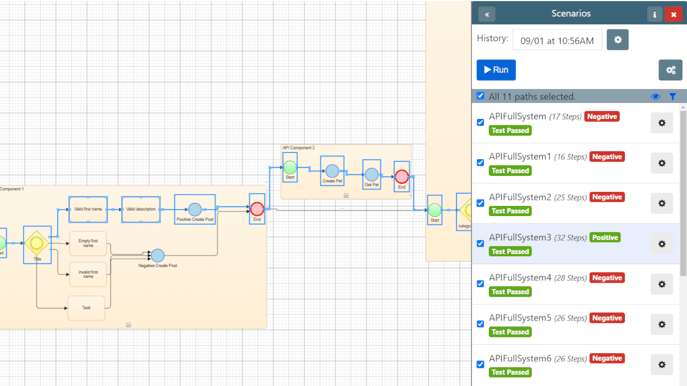Select the End node in API Component 2
The height and width of the screenshot is (386, 687).
[402, 177]
